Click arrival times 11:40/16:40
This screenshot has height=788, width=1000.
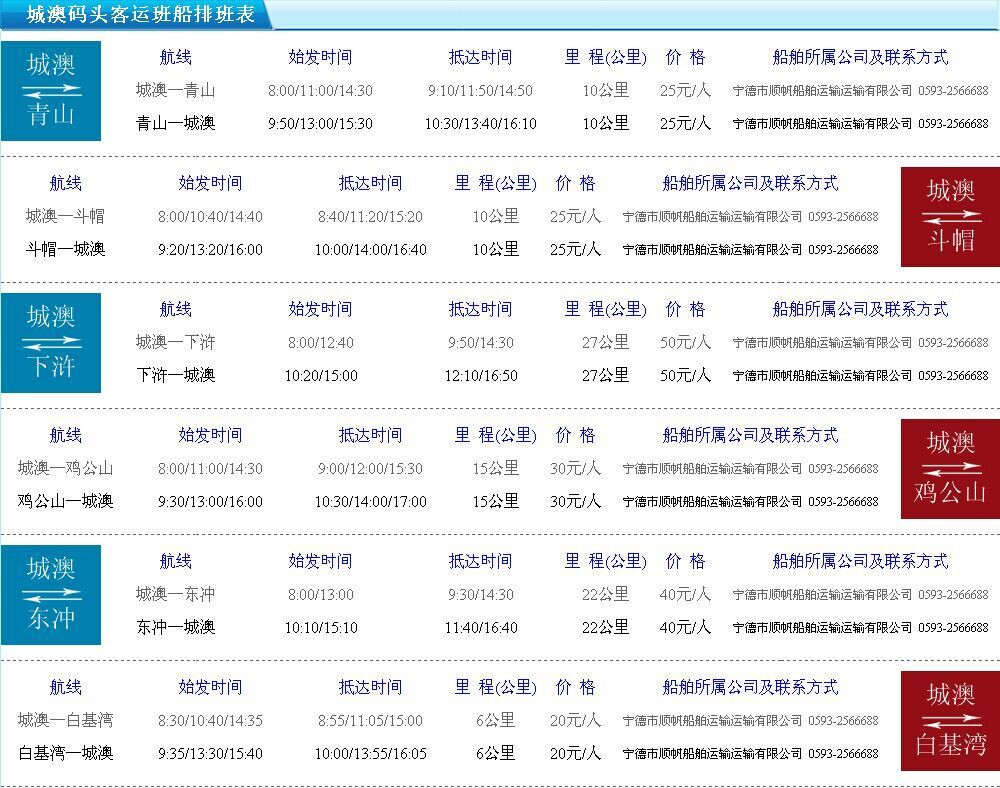(x=480, y=627)
